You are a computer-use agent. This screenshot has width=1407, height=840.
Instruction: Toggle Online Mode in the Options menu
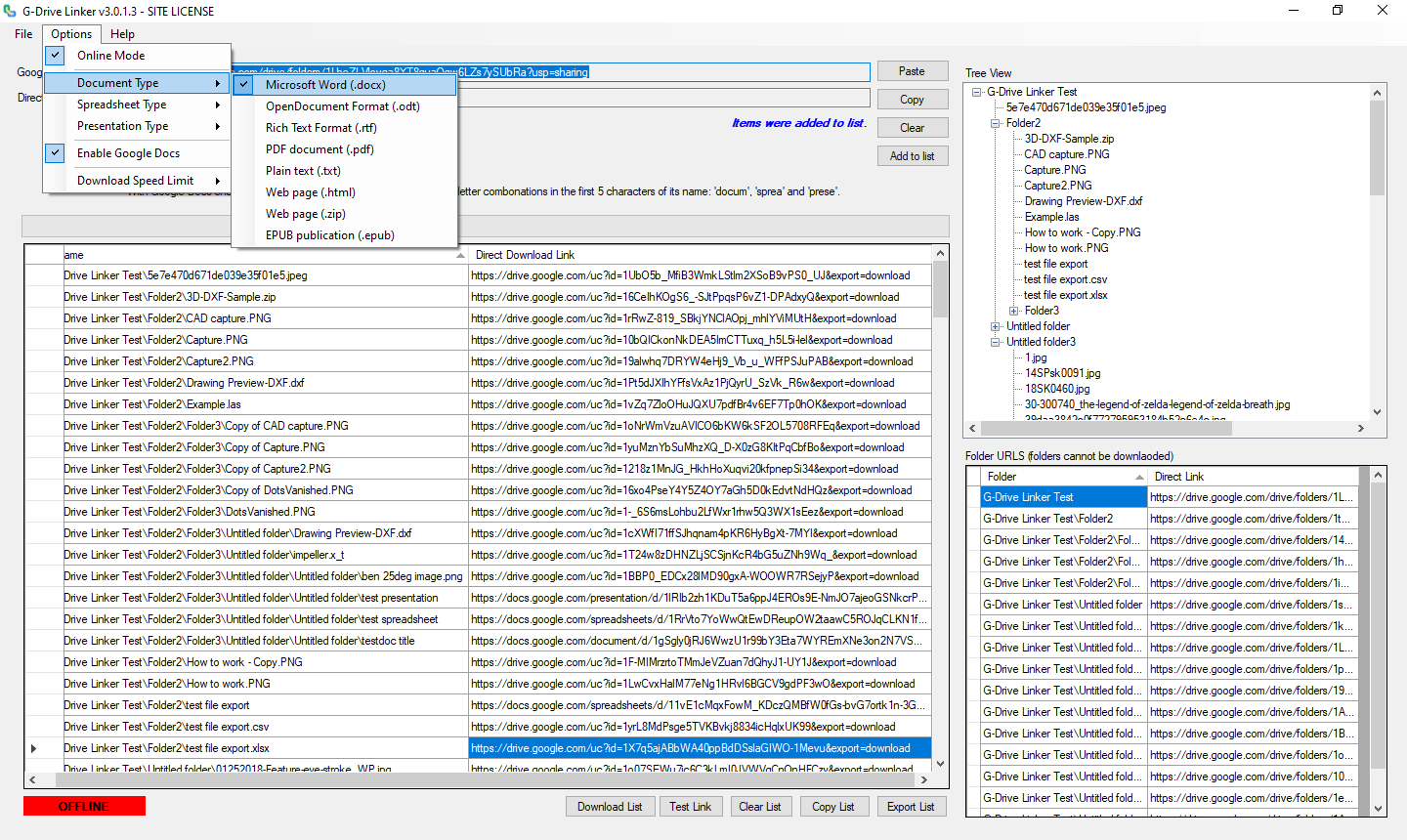pyautogui.click(x=137, y=56)
